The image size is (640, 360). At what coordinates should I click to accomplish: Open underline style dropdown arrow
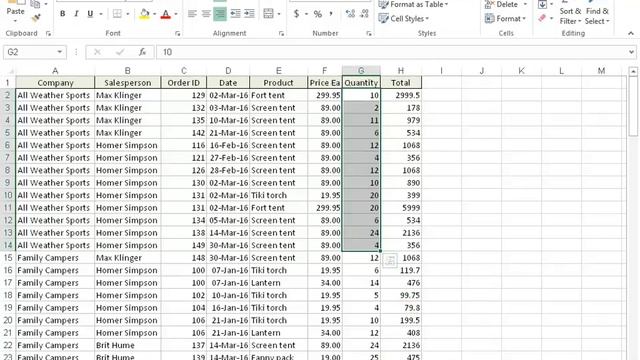101,14
